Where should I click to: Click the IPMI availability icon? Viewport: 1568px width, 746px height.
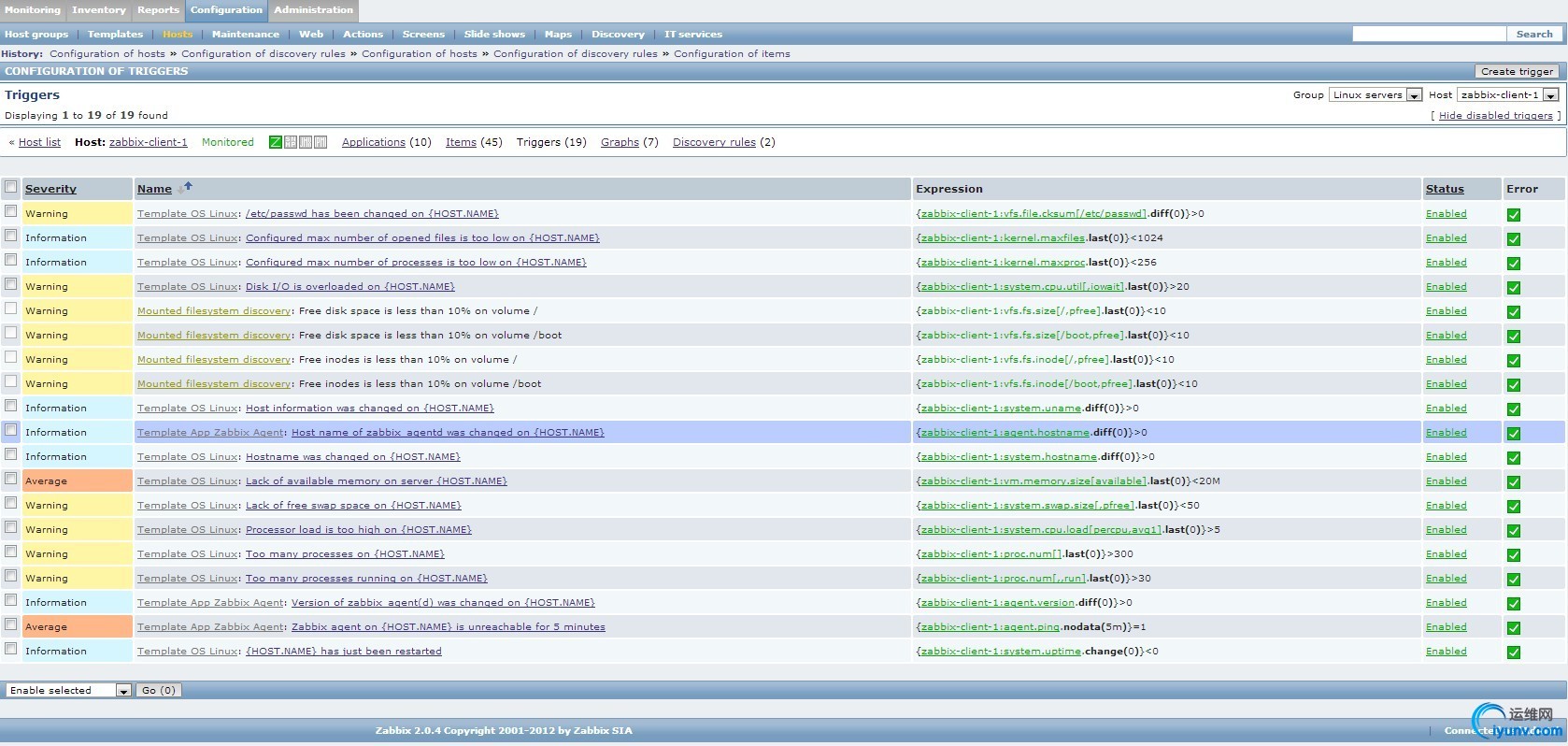tap(321, 142)
